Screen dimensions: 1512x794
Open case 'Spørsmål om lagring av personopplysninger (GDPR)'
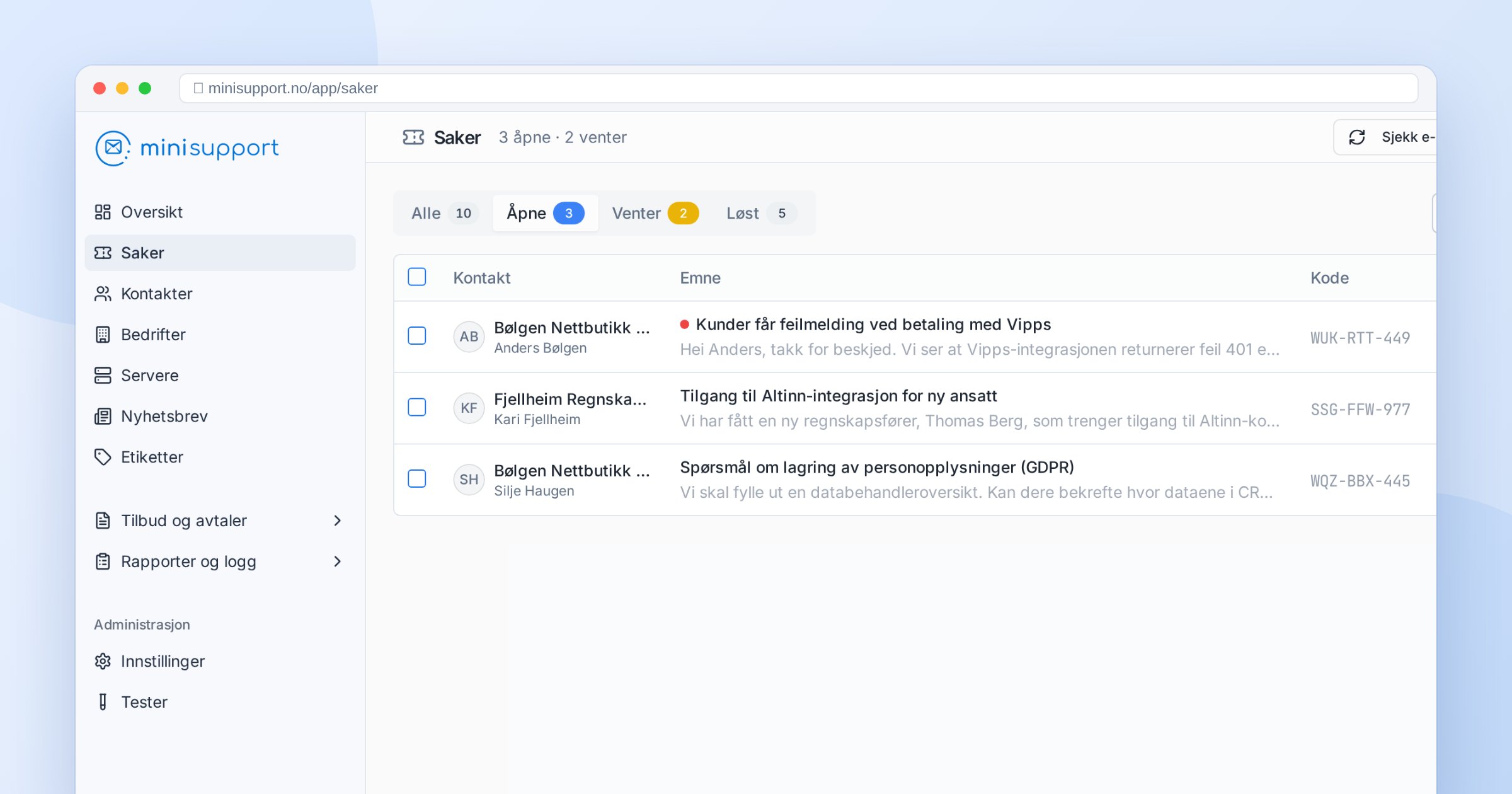(x=877, y=468)
